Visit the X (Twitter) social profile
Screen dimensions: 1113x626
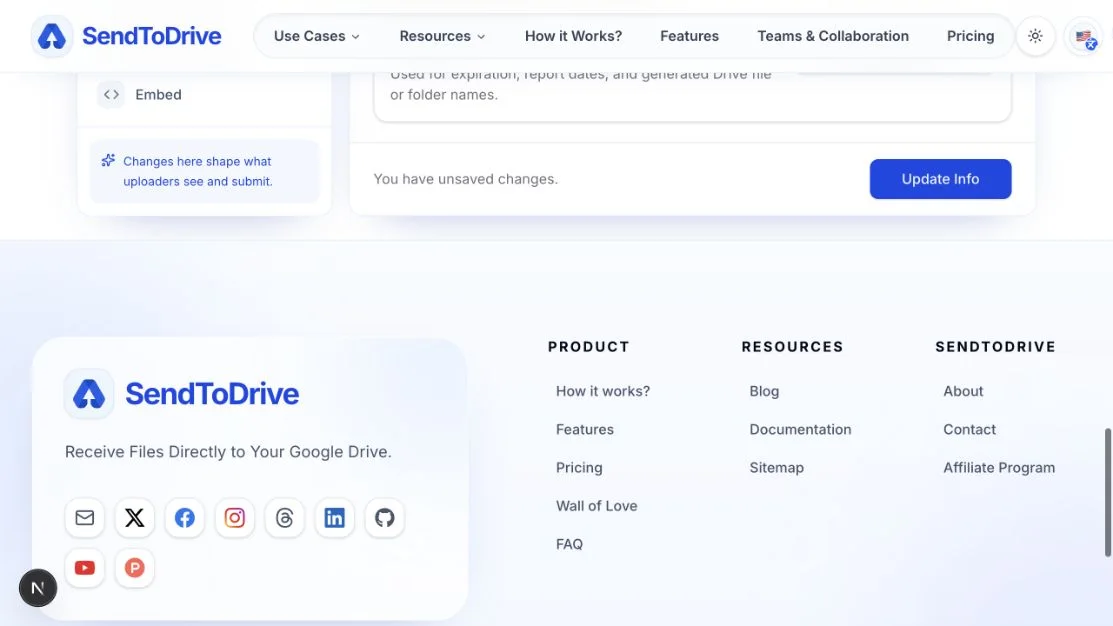pyautogui.click(x=134, y=517)
